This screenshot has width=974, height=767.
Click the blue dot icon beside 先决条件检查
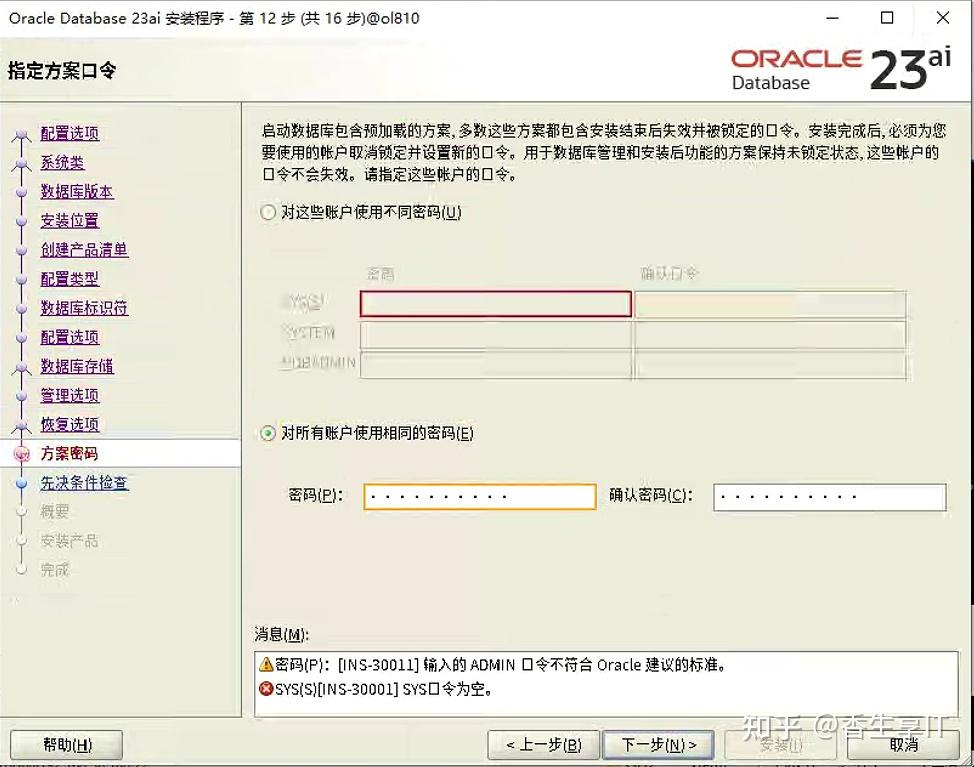coord(22,483)
